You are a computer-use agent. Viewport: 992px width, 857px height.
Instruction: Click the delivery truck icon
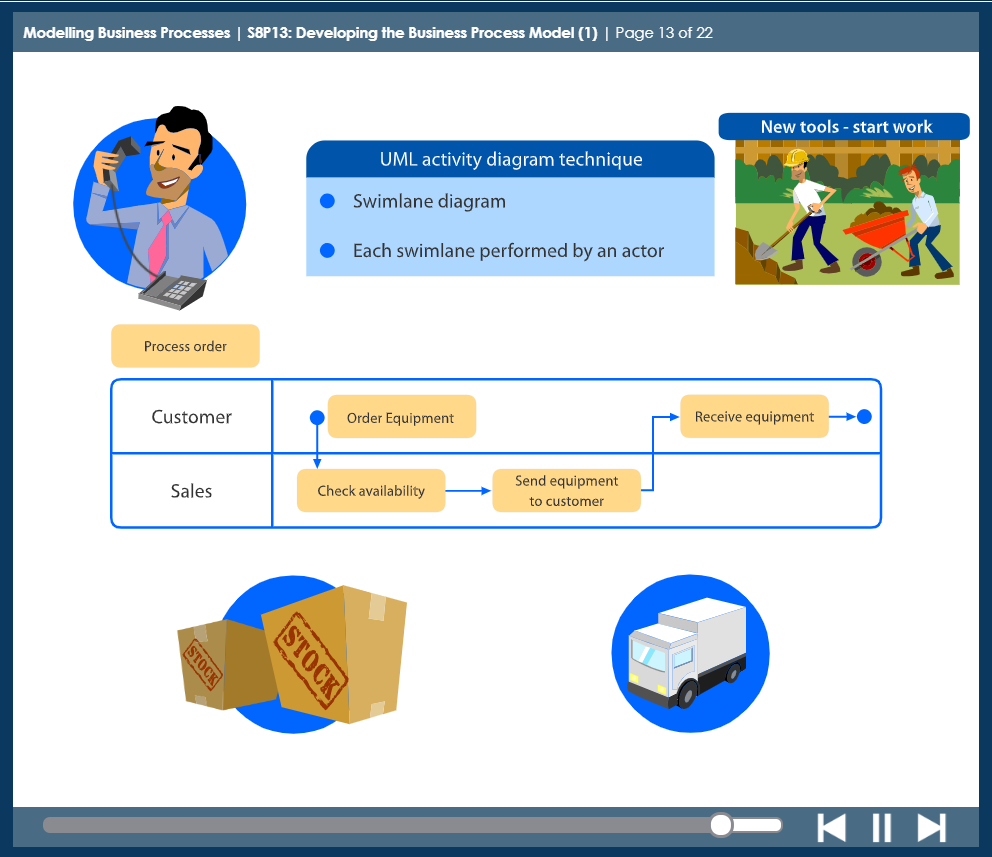(689, 653)
